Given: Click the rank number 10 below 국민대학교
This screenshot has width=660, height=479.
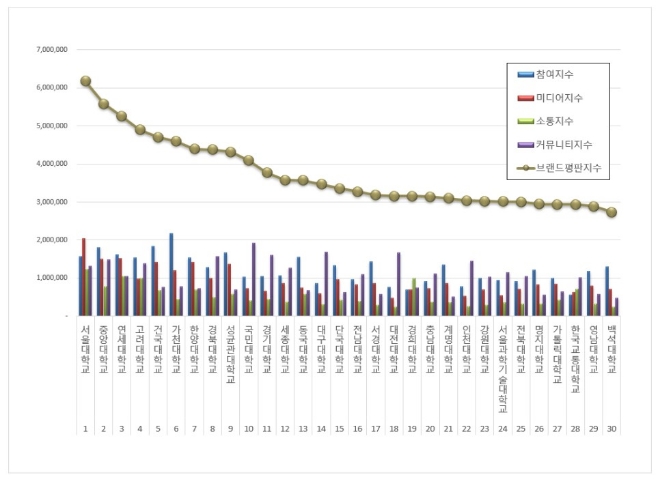Looking at the screenshot, I should pyautogui.click(x=249, y=429).
